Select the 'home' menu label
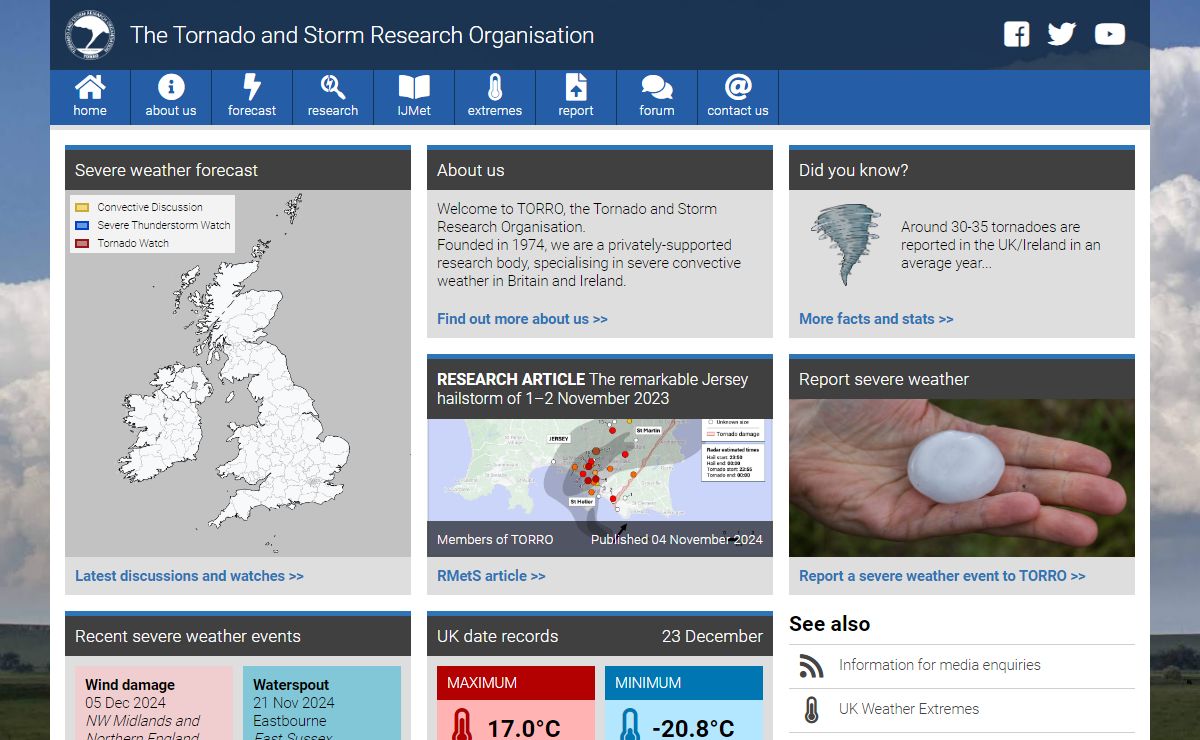This screenshot has width=1200, height=740. pyautogui.click(x=90, y=111)
